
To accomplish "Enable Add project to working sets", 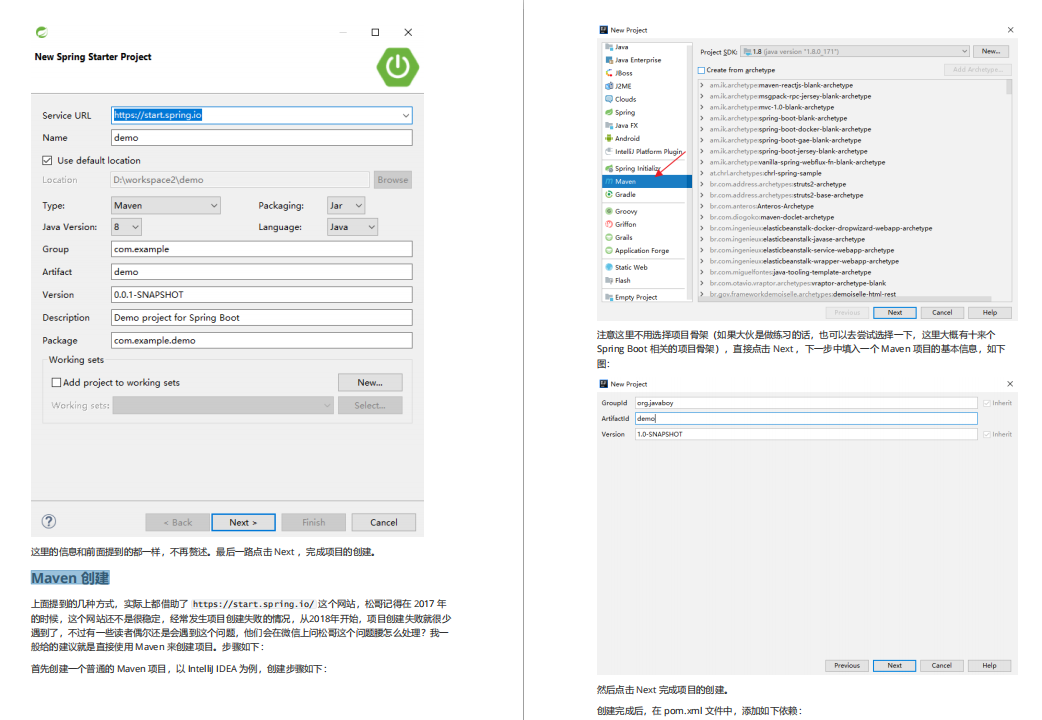I will pyautogui.click(x=57, y=382).
